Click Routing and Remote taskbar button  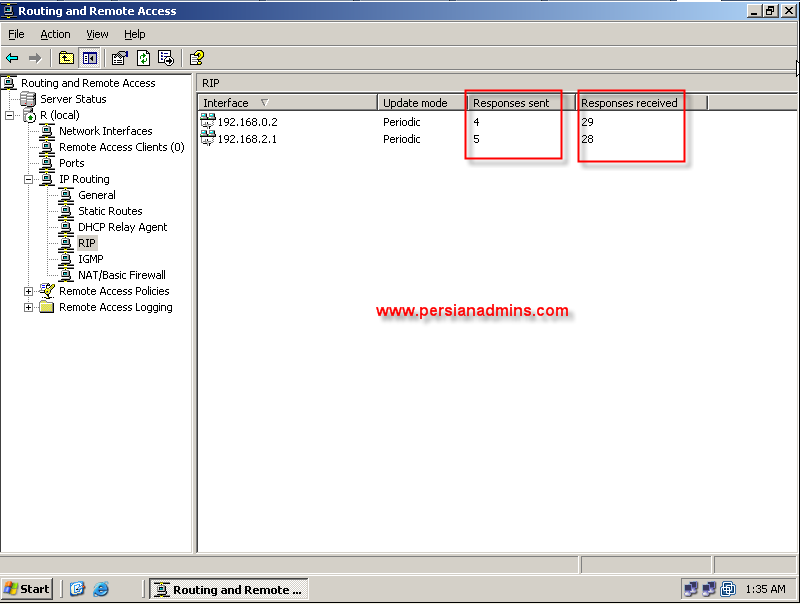229,589
